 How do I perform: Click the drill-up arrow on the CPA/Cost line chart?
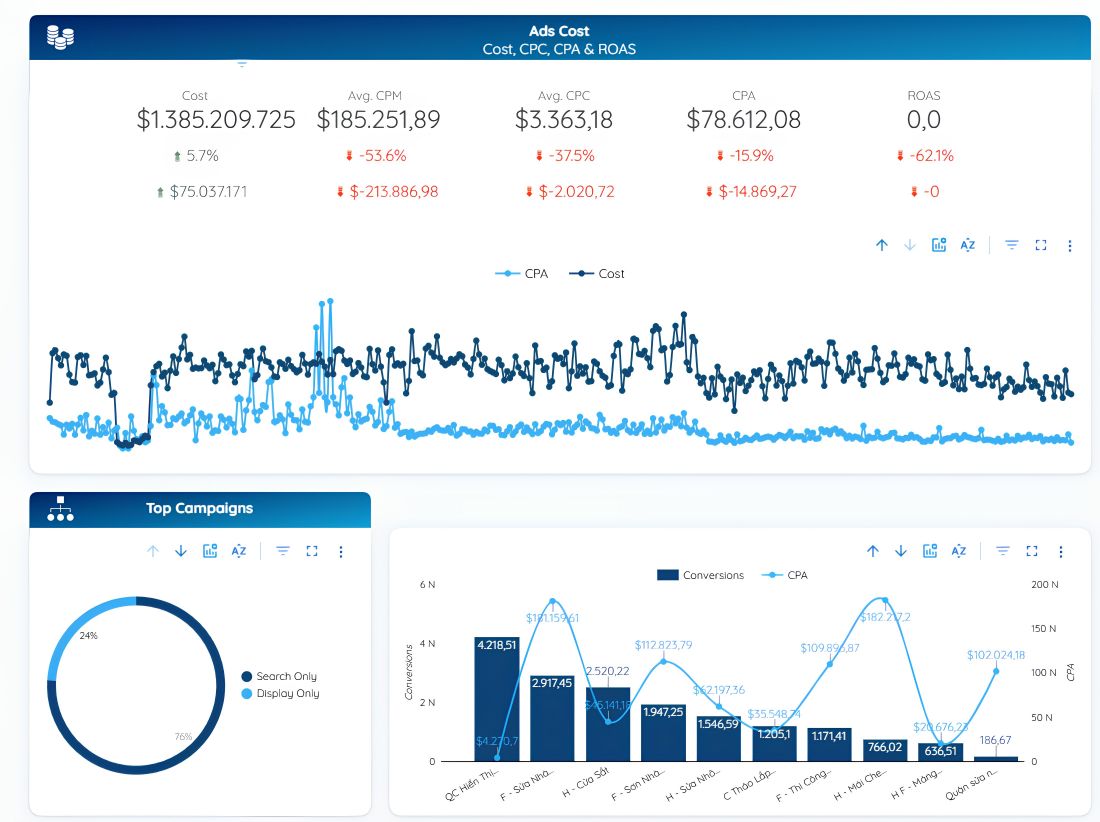point(882,245)
